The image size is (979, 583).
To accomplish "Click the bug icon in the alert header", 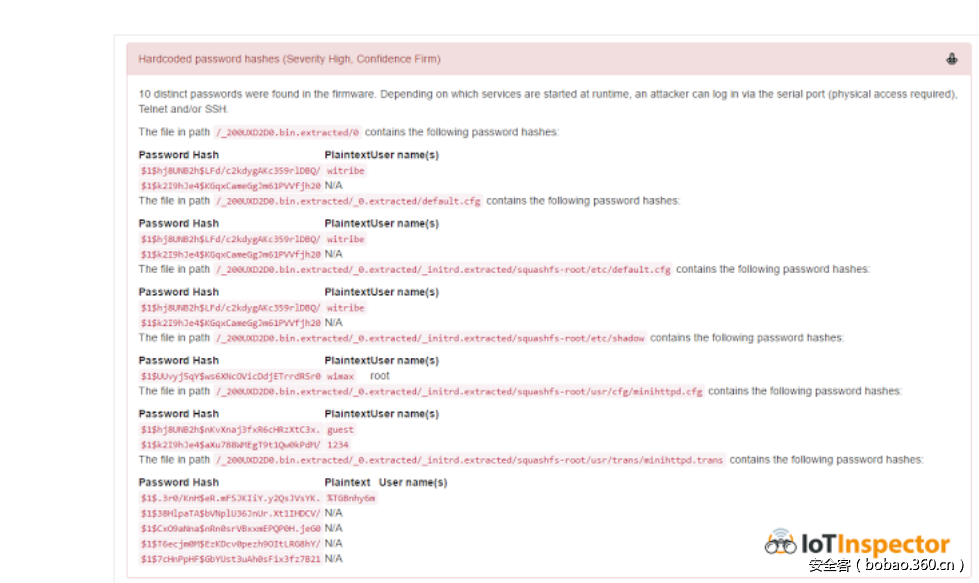I will coord(950,58).
